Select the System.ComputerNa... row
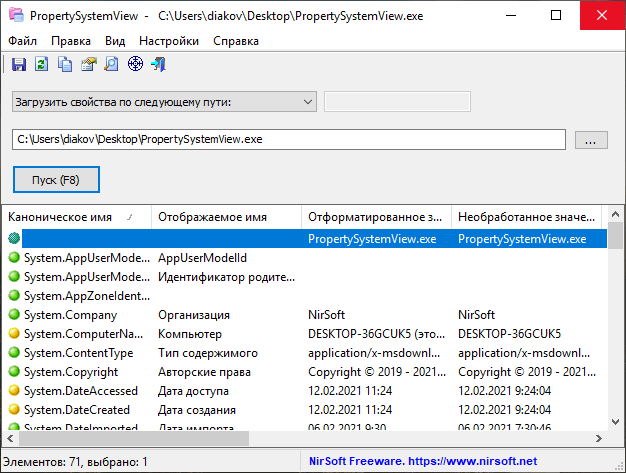 pos(305,333)
